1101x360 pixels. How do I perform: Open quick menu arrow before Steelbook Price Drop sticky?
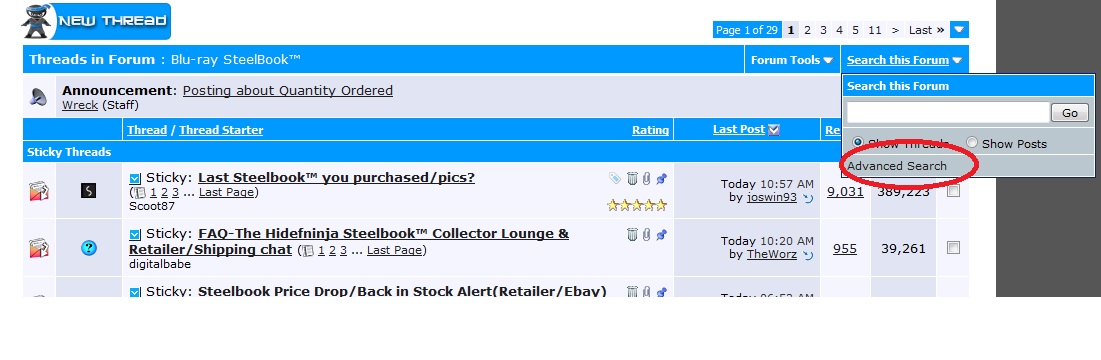(x=135, y=292)
